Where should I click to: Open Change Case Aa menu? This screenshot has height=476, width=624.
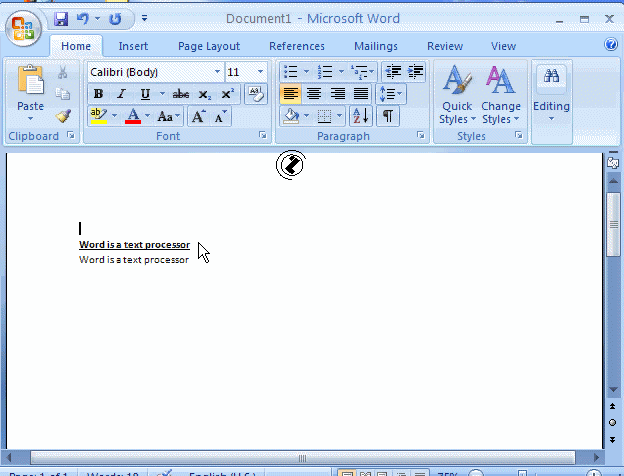(168, 117)
